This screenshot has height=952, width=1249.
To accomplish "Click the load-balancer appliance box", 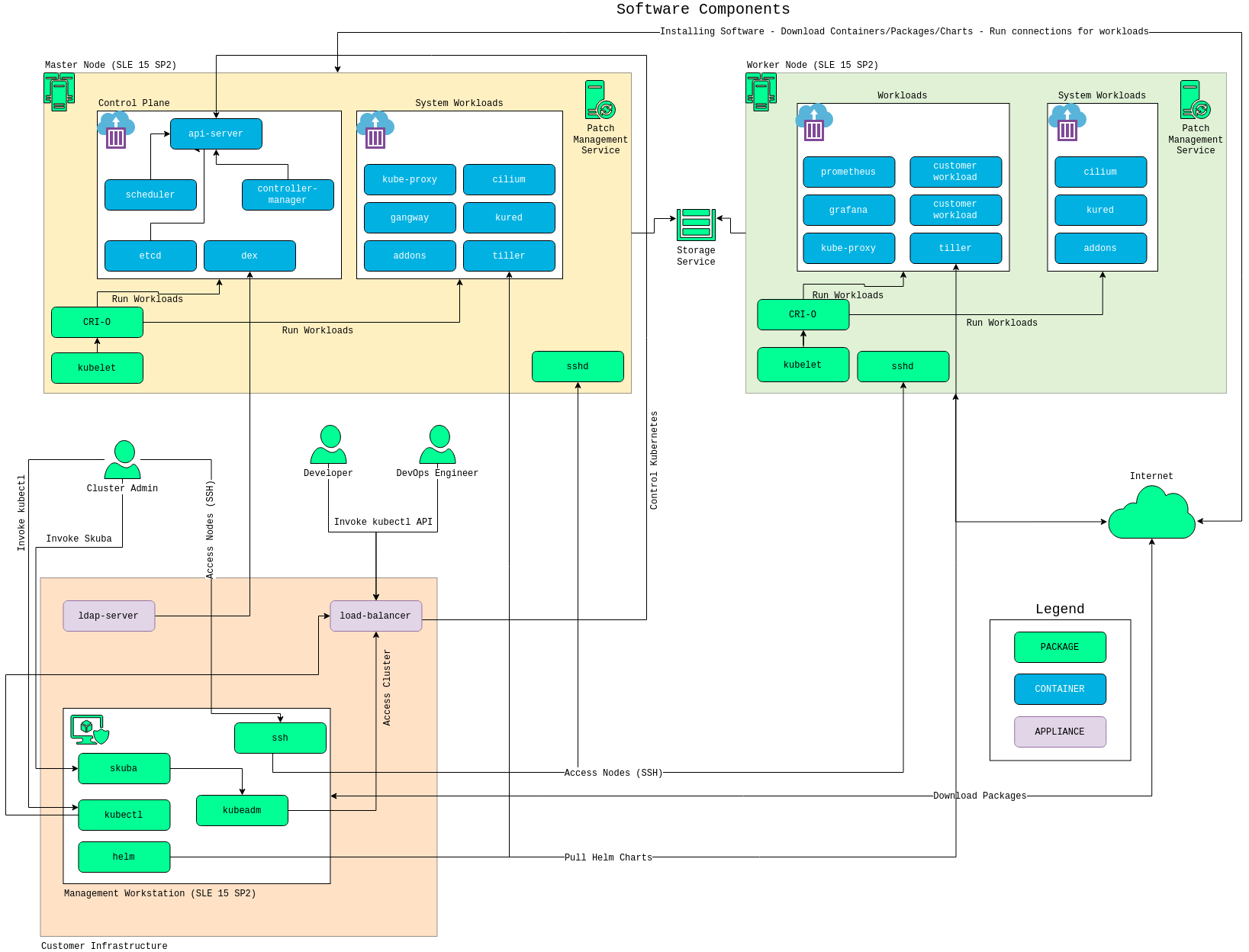I will click(375, 616).
